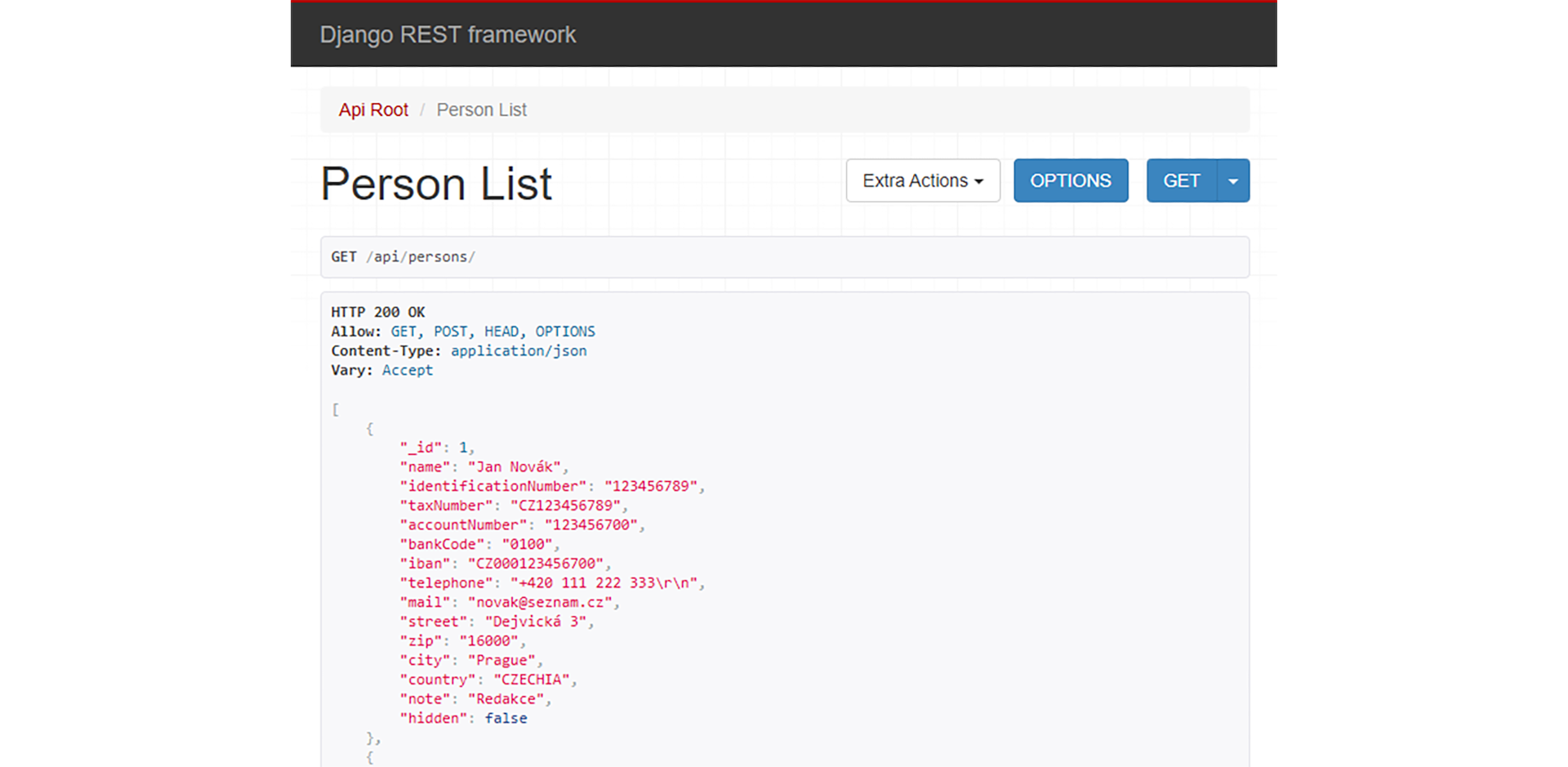The width and height of the screenshot is (1568, 767).
Task: Click the GET button
Action: pyautogui.click(x=1182, y=181)
